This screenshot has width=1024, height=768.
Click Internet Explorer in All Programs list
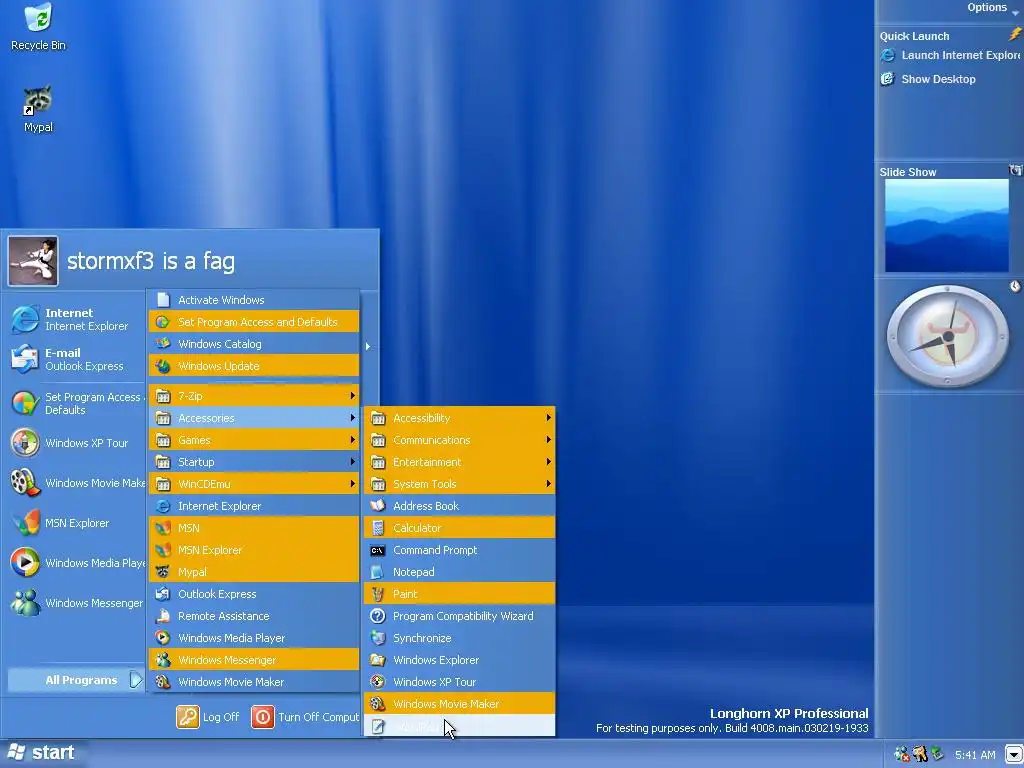pyautogui.click(x=254, y=505)
